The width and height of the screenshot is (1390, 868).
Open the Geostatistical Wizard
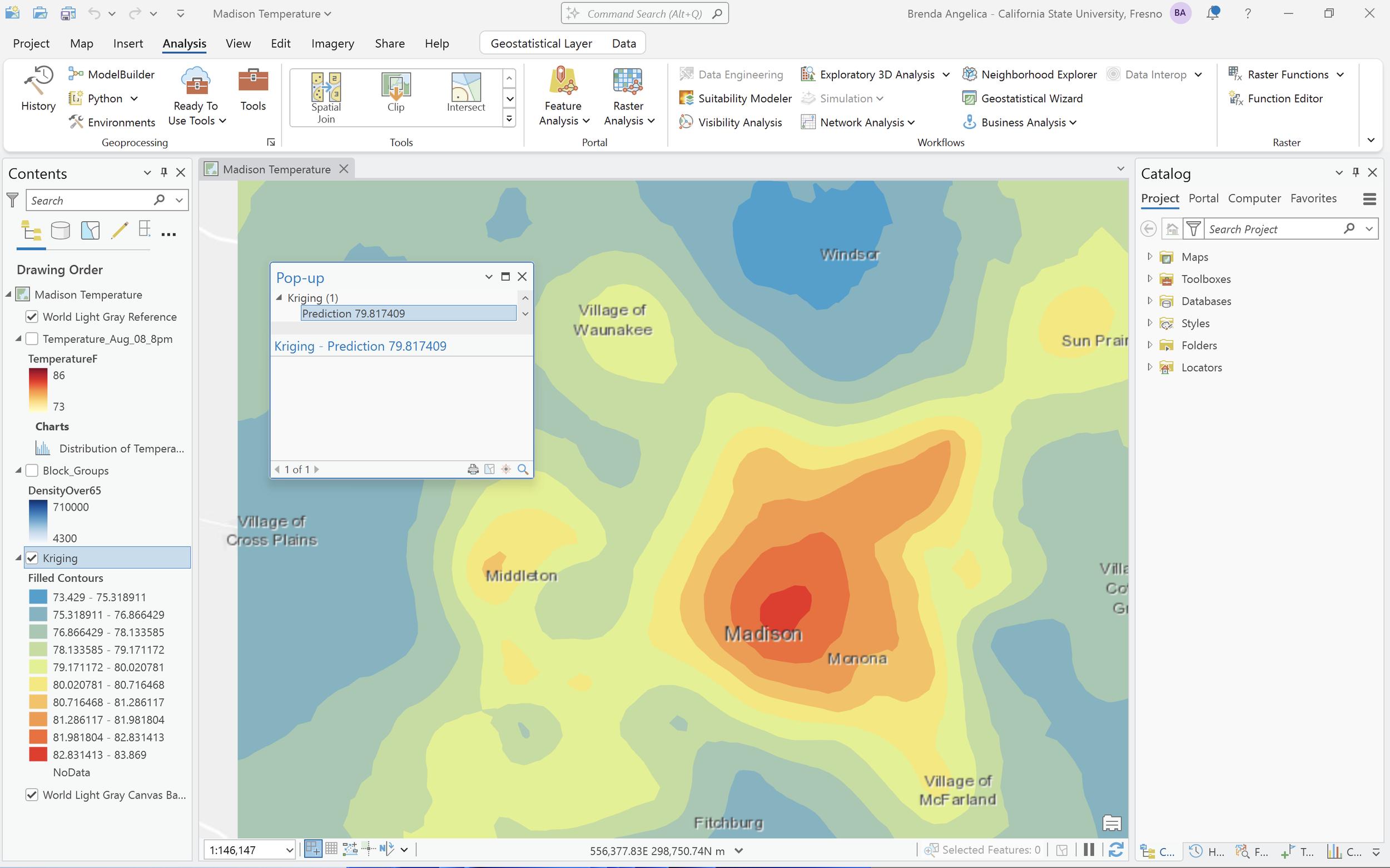coord(1031,98)
